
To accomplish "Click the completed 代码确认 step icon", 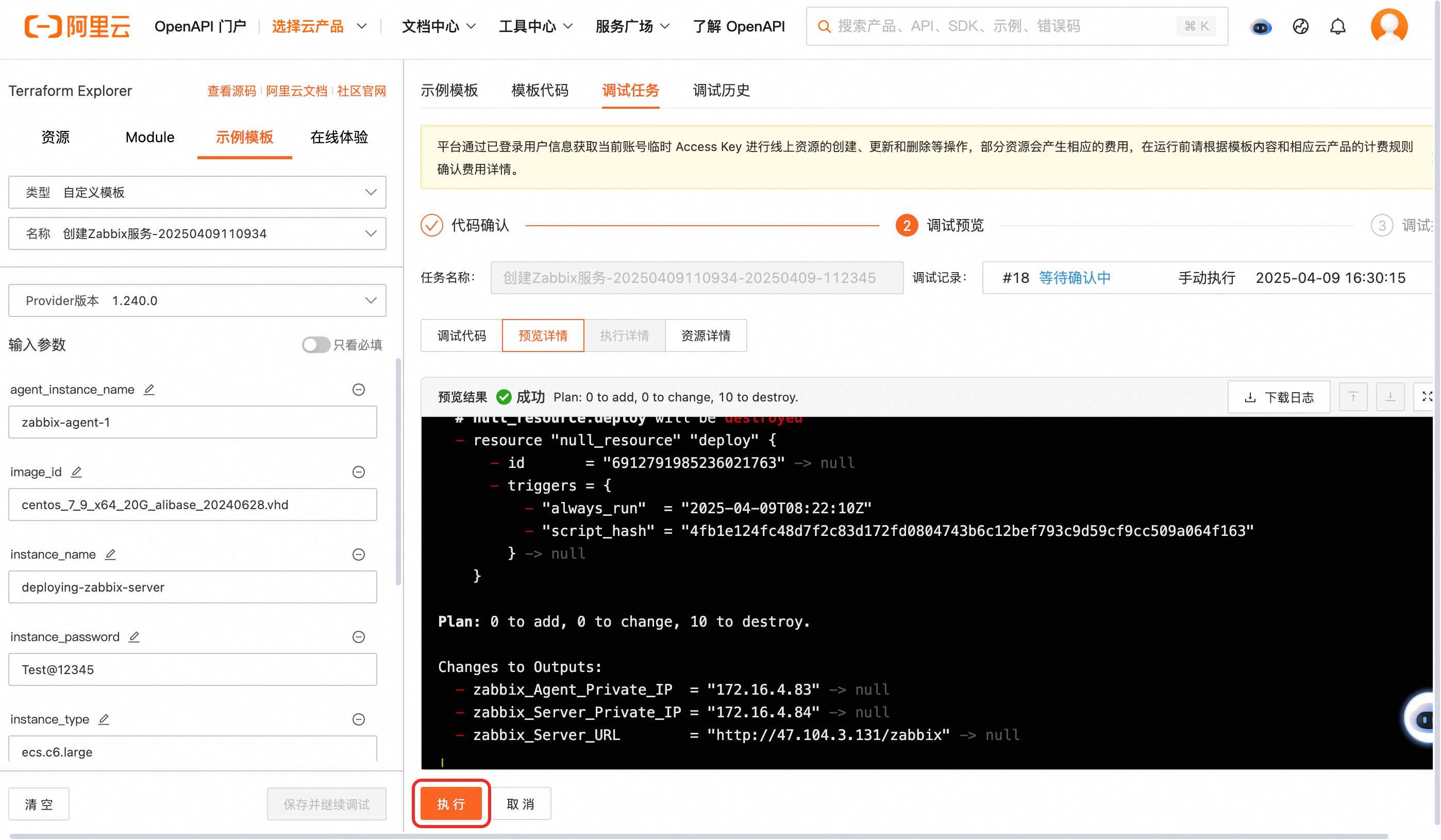I will [x=432, y=225].
